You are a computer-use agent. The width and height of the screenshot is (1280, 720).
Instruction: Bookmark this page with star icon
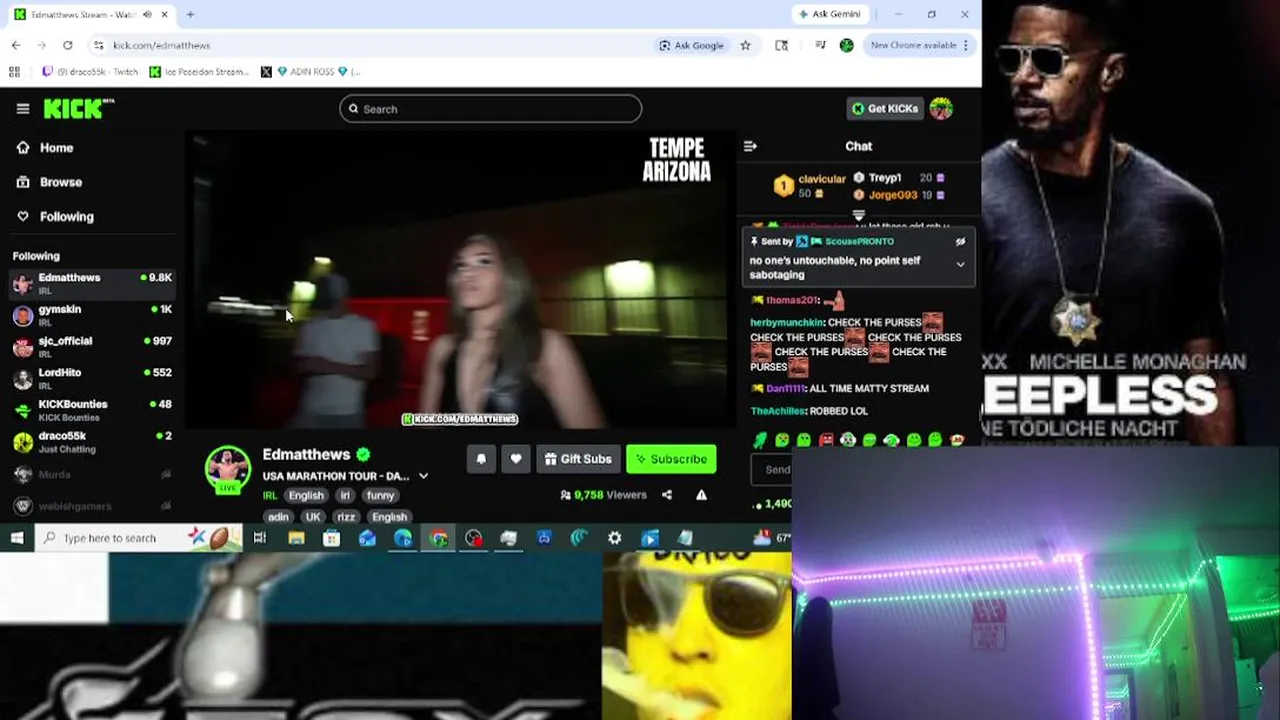pyautogui.click(x=745, y=45)
